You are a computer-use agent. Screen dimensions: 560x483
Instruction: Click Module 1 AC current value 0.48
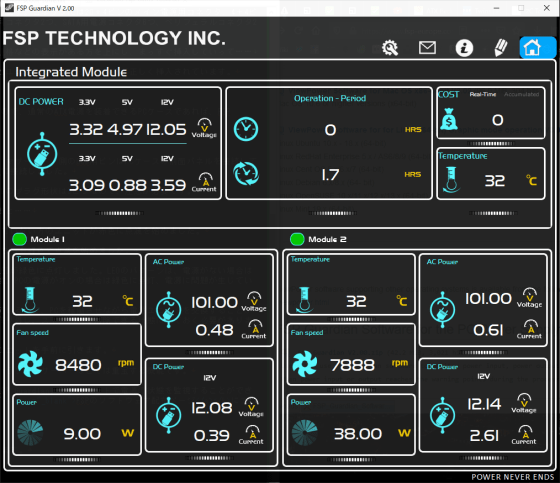click(214, 330)
